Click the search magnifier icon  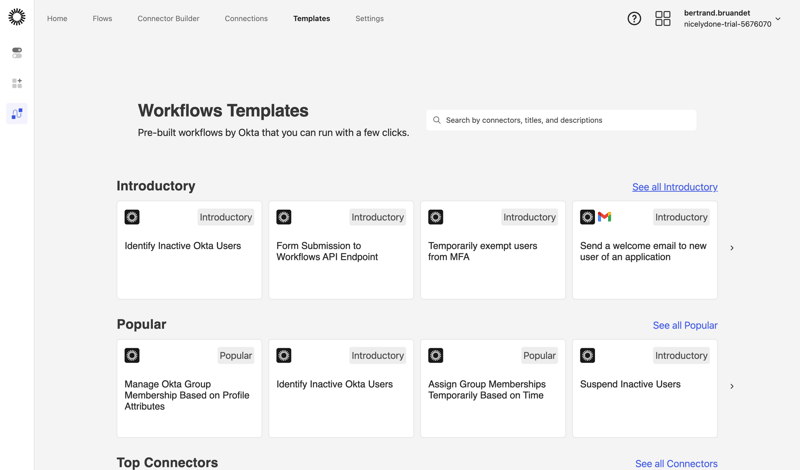click(437, 120)
